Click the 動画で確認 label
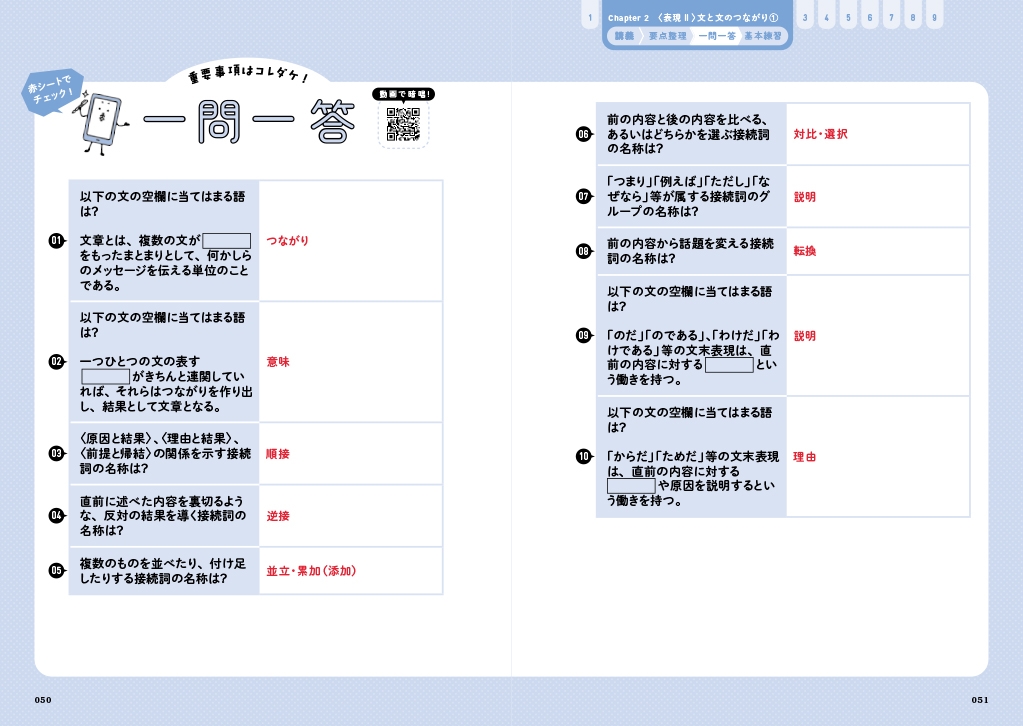 click(402, 94)
